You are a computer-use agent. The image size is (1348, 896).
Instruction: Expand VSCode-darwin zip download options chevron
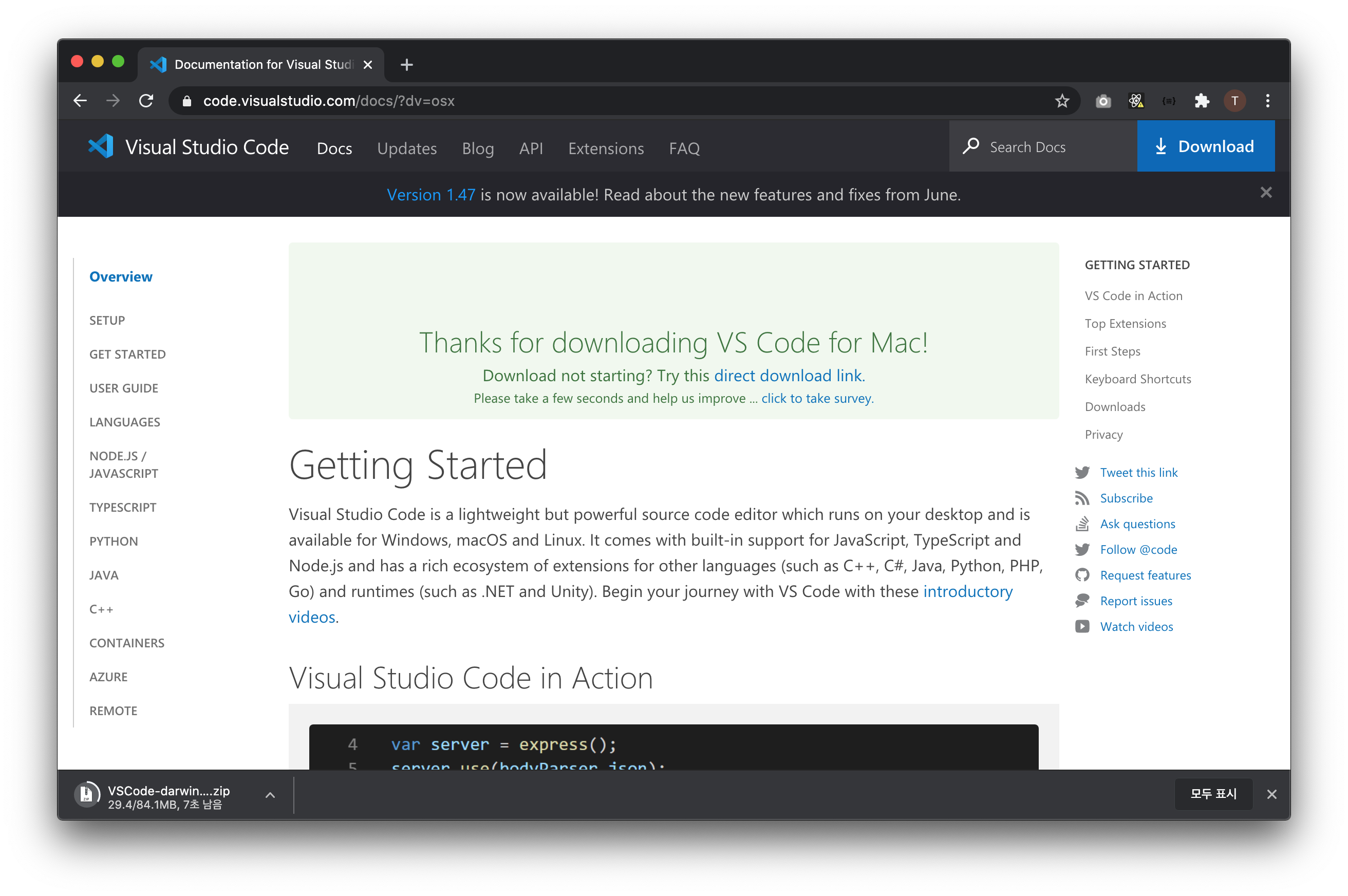270,795
